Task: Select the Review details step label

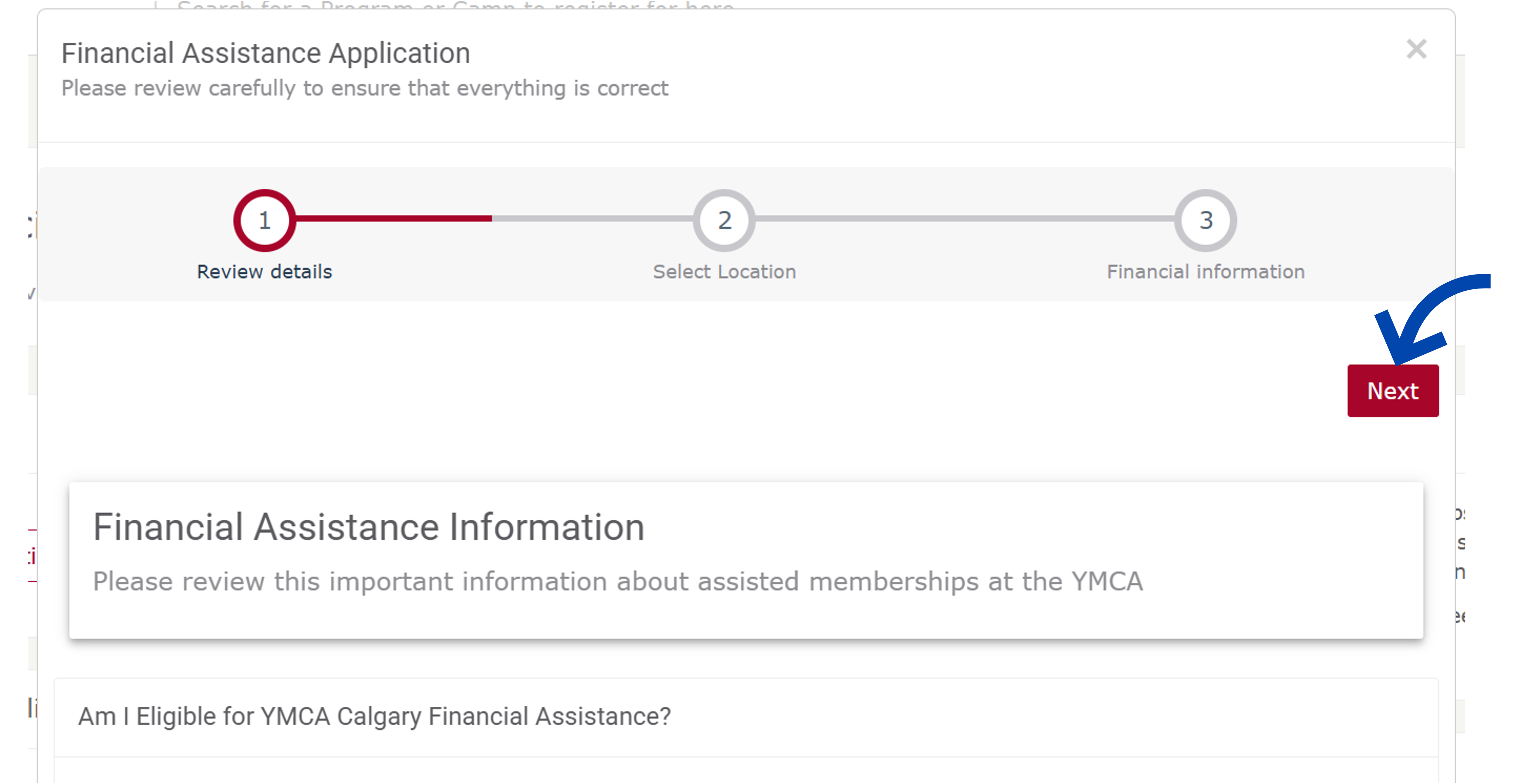Action: pos(264,272)
